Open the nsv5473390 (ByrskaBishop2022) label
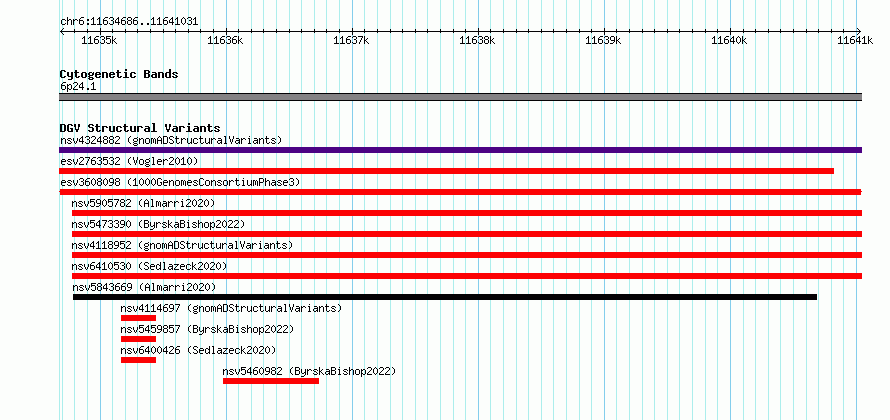This screenshot has height=420, width=890. pos(158,224)
